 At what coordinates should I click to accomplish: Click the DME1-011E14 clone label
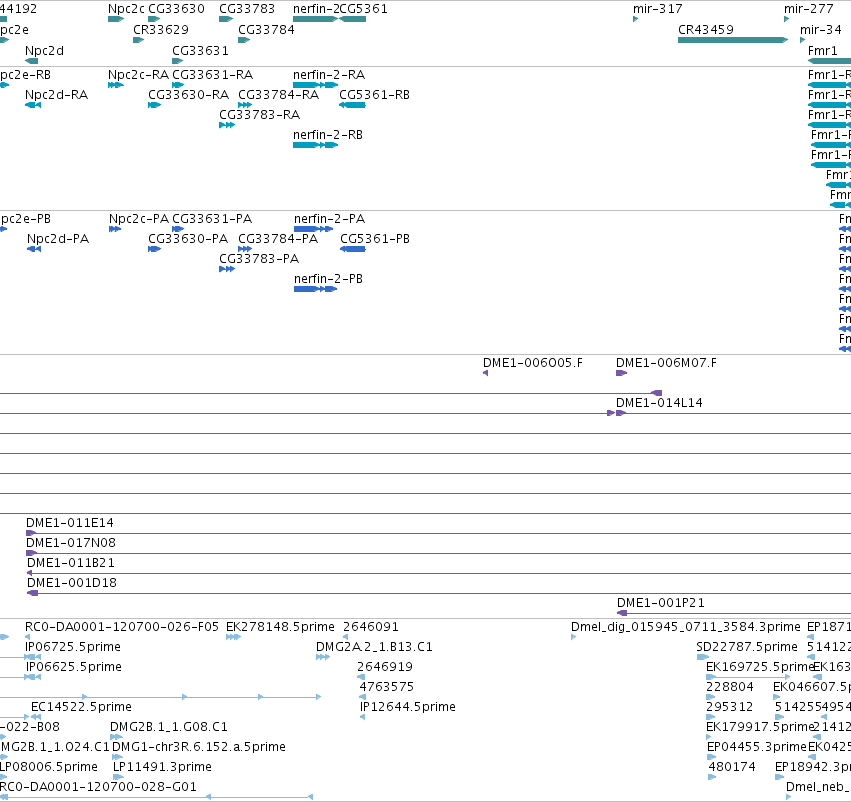click(x=70, y=523)
